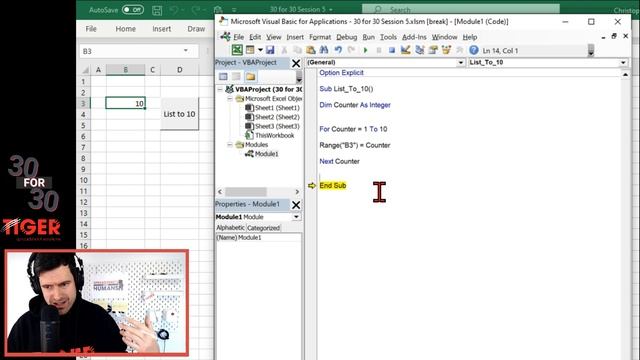Open the Draw ribbon tab in Excel

(x=196, y=29)
